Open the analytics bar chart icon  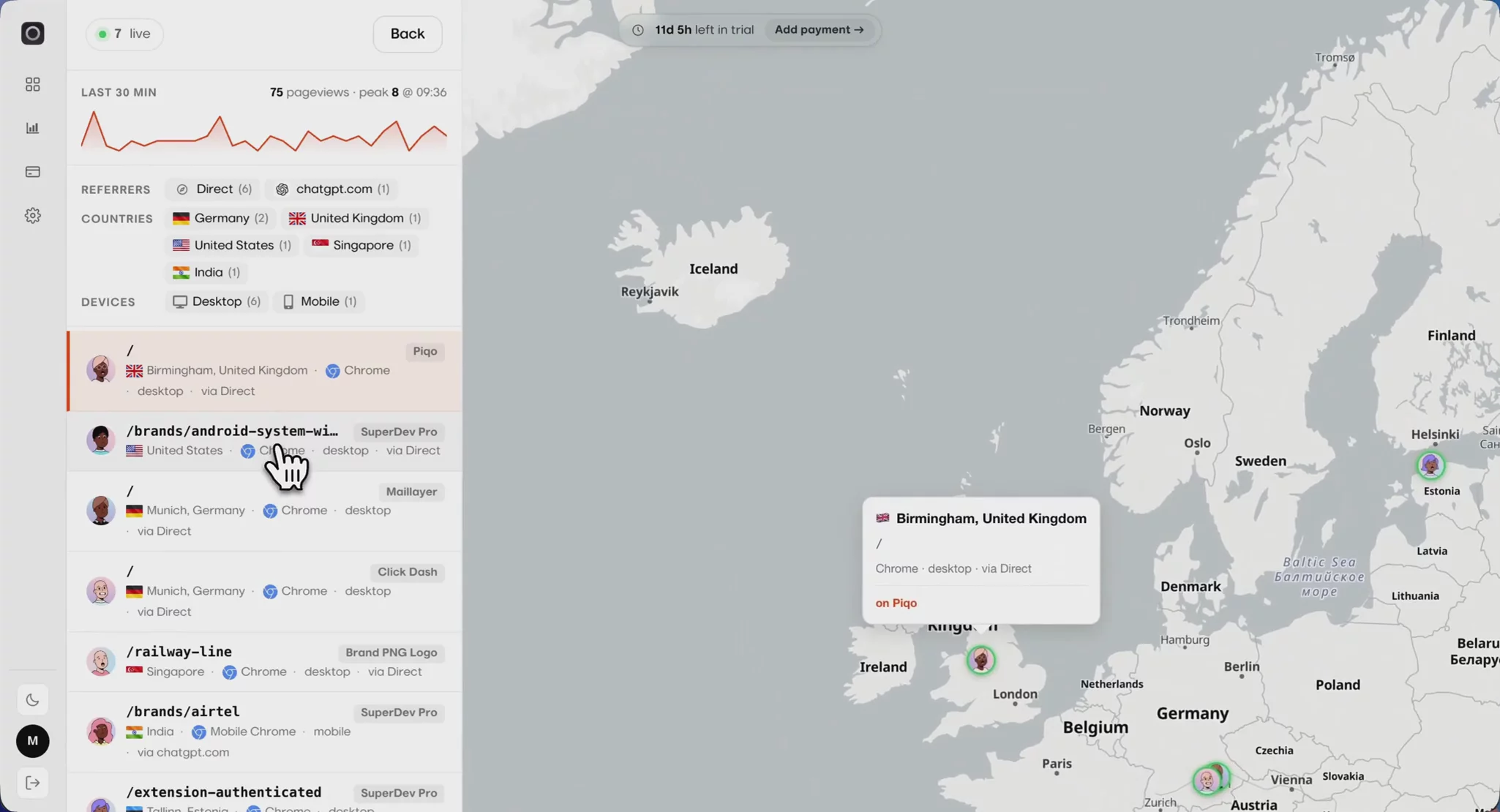pos(32,128)
